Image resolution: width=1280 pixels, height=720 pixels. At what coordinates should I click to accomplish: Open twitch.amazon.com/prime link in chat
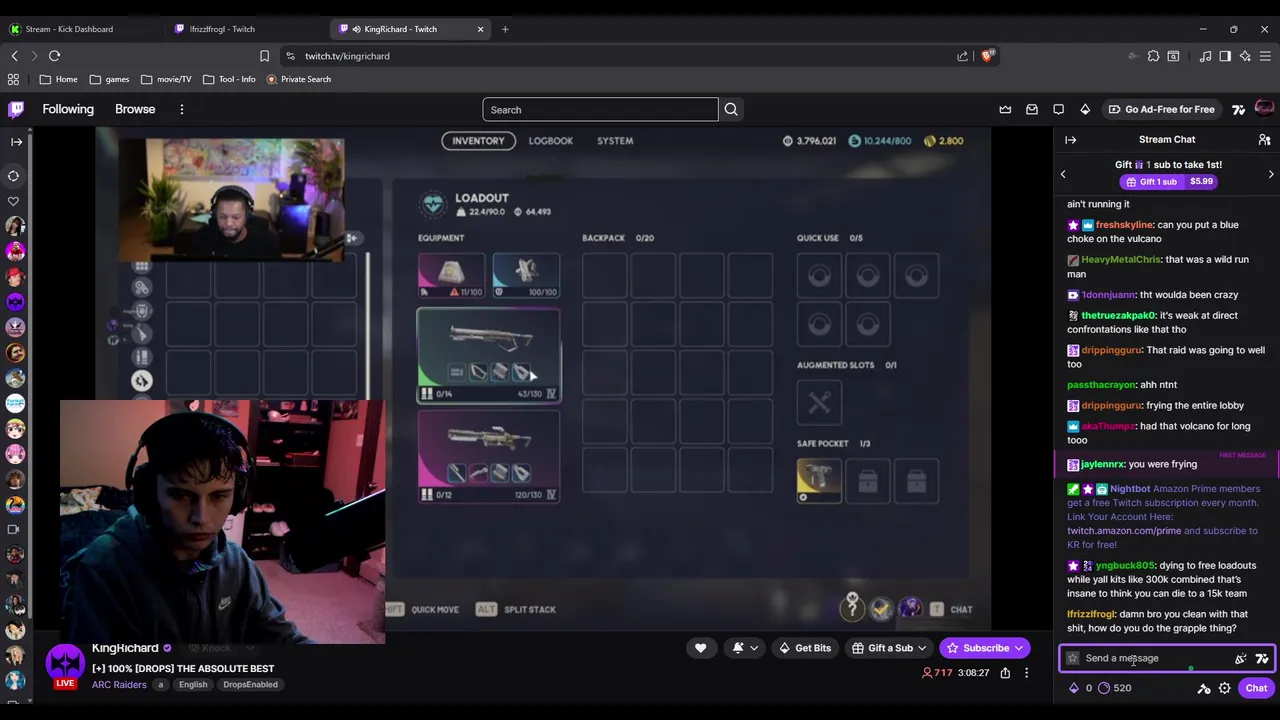point(1124,531)
